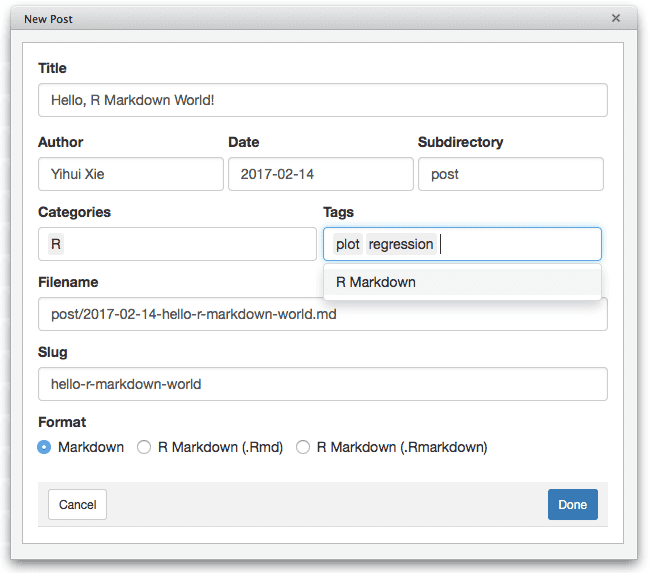Choose R Markdown (.Rmd) format option
The width and height of the screenshot is (650, 573).
[144, 448]
